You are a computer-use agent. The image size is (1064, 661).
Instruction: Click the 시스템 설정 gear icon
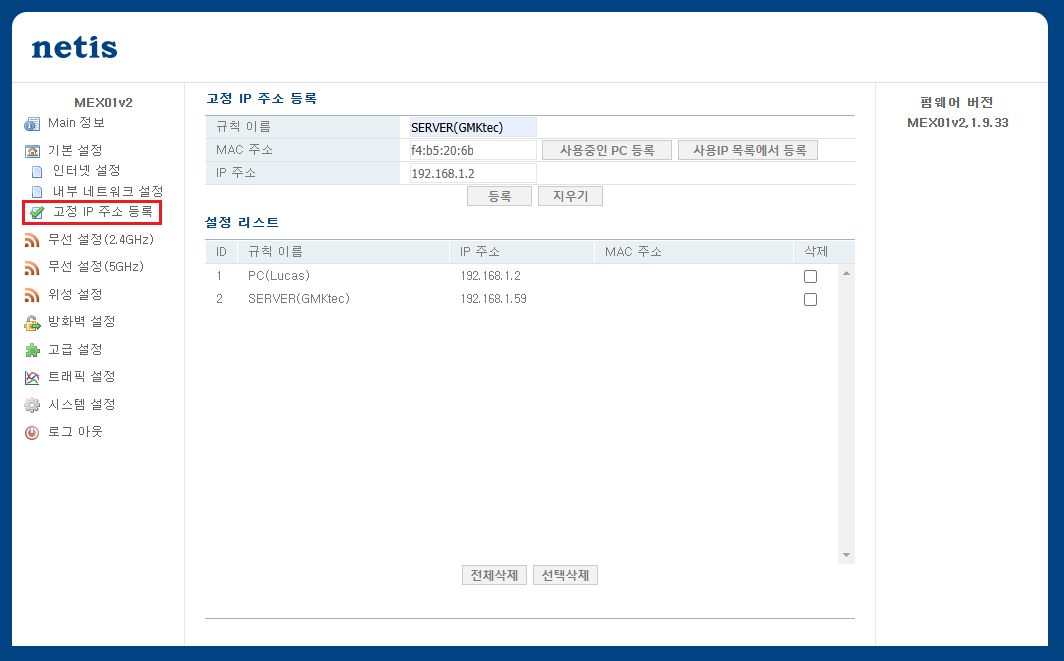[x=32, y=405]
